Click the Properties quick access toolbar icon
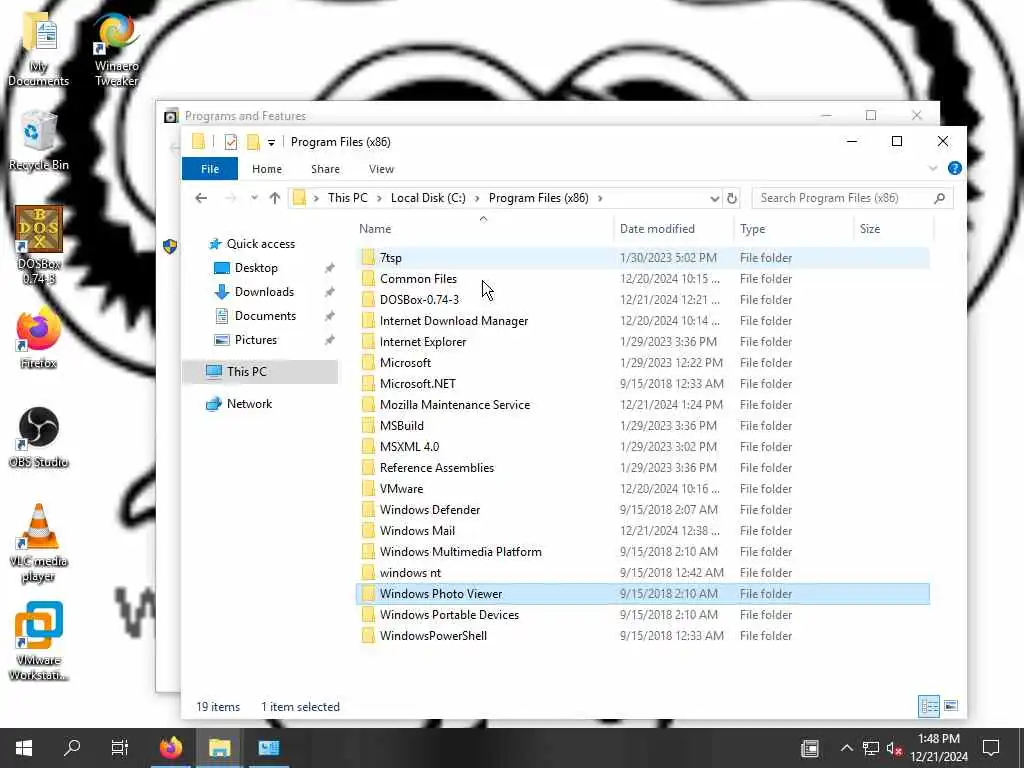Viewport: 1024px width, 768px height. click(x=231, y=142)
